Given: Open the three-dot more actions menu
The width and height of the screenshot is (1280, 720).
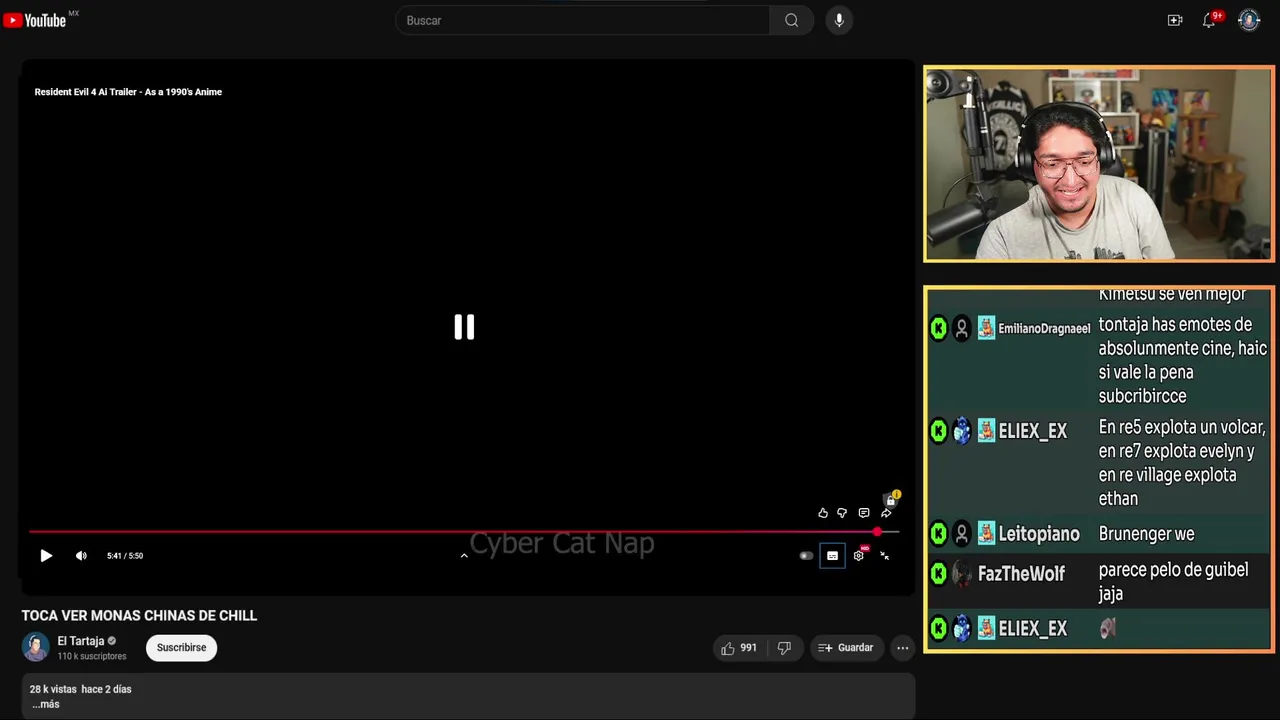Looking at the screenshot, I should pos(903,648).
